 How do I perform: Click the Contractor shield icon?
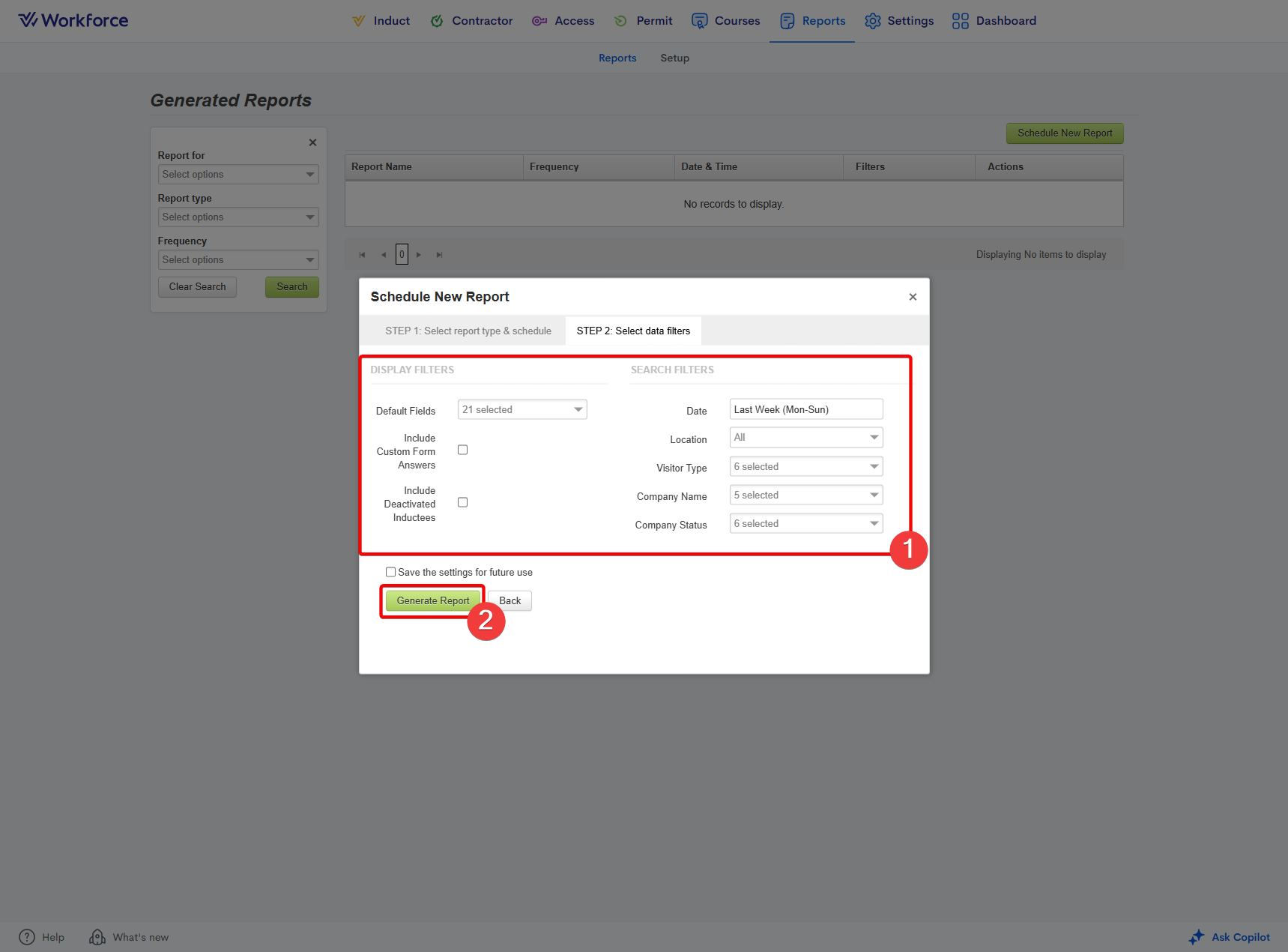coord(437,21)
